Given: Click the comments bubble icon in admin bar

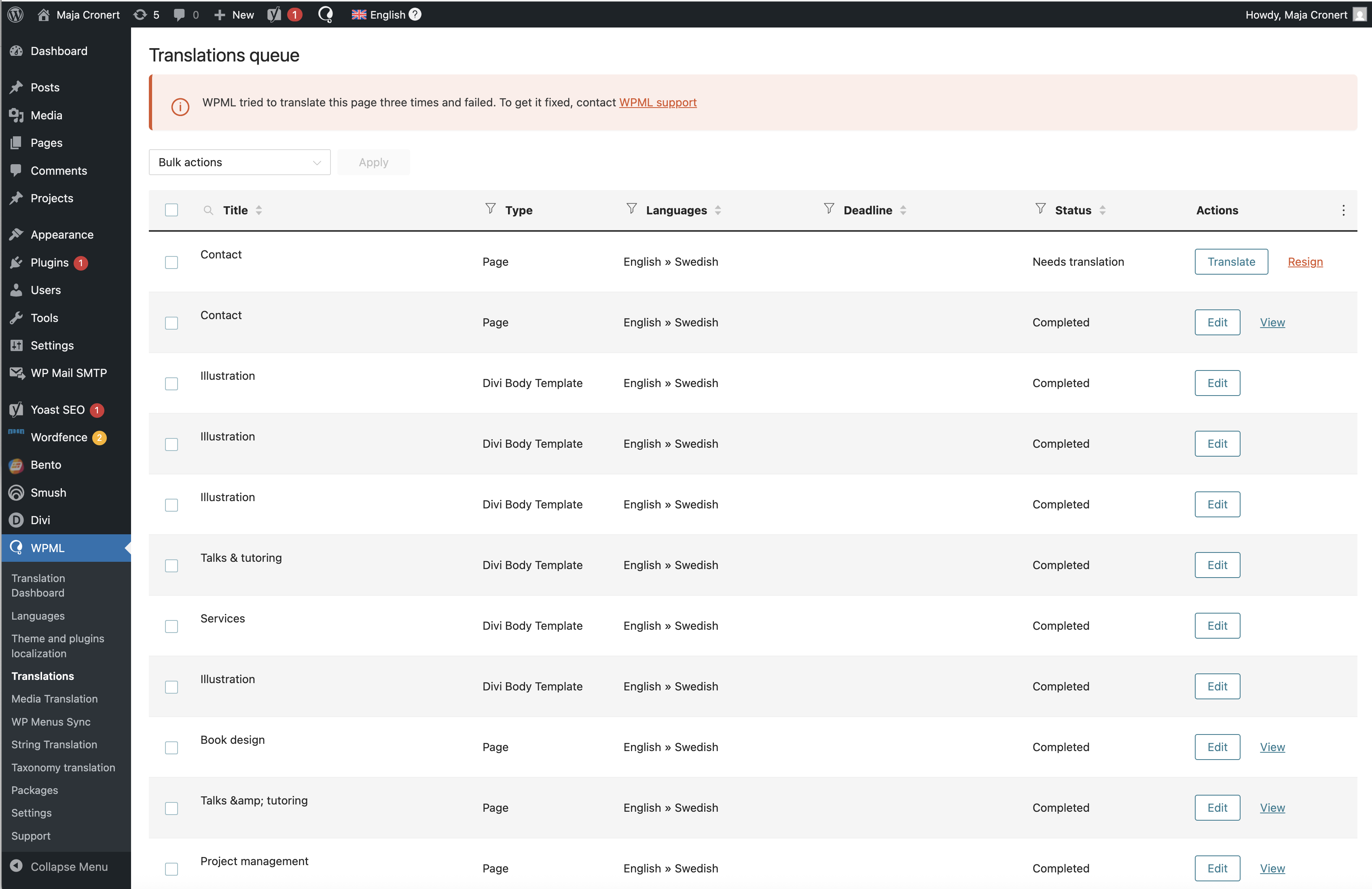Looking at the screenshot, I should pos(179,15).
